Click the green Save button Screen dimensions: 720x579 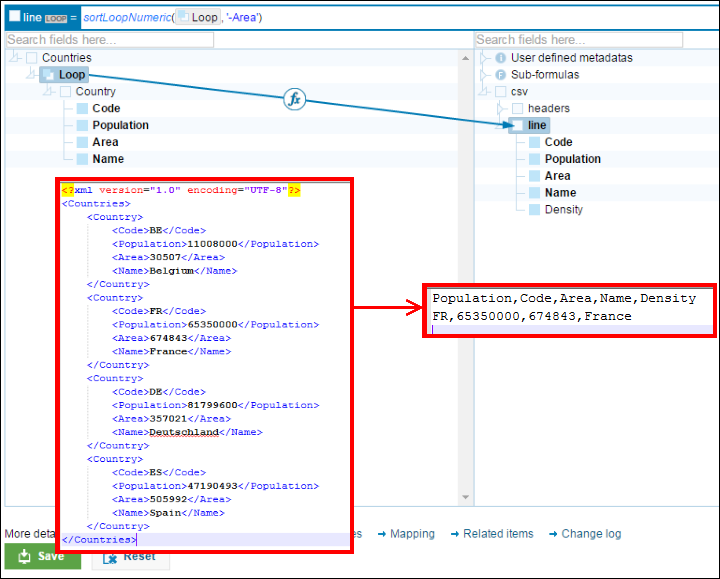click(x=43, y=556)
